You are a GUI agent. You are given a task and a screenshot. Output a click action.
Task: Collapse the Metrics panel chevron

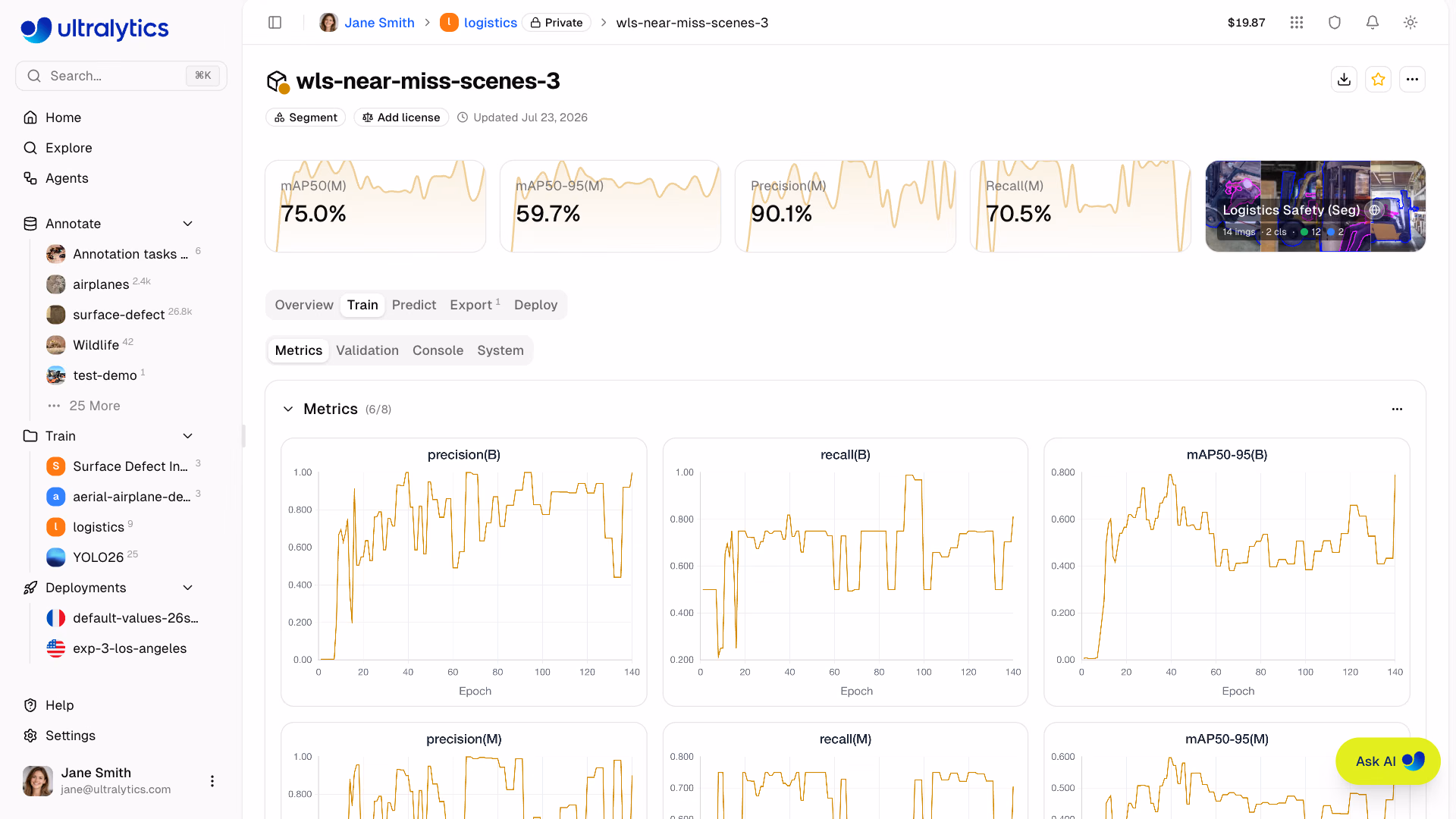288,409
